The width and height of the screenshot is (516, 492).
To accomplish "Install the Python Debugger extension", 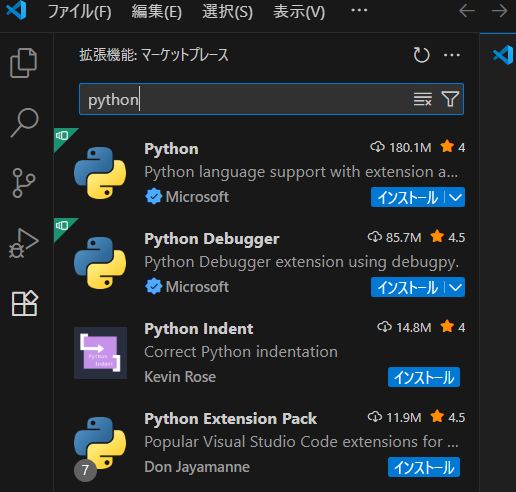I will (x=408, y=287).
